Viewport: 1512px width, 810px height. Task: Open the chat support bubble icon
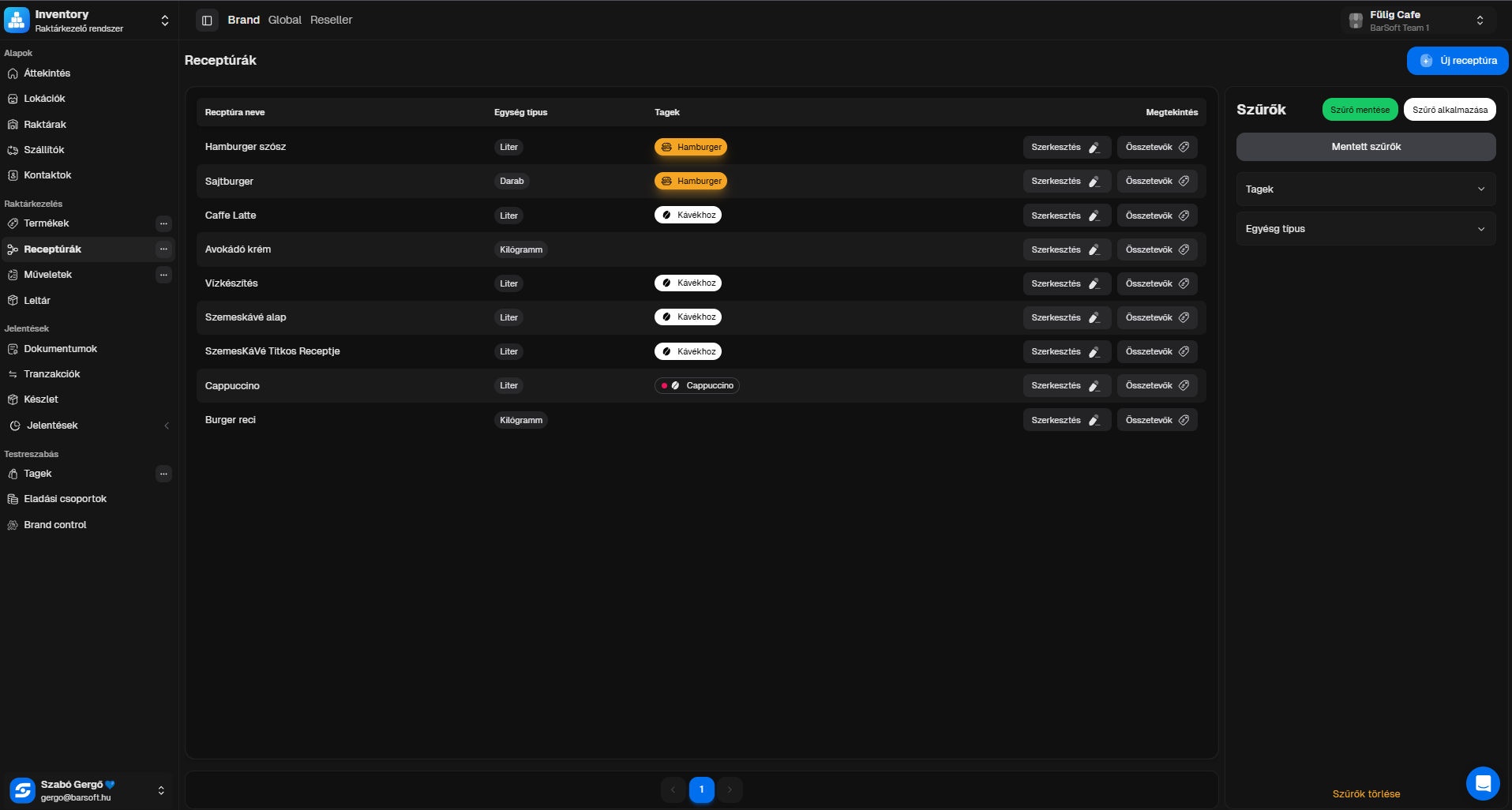coord(1482,783)
